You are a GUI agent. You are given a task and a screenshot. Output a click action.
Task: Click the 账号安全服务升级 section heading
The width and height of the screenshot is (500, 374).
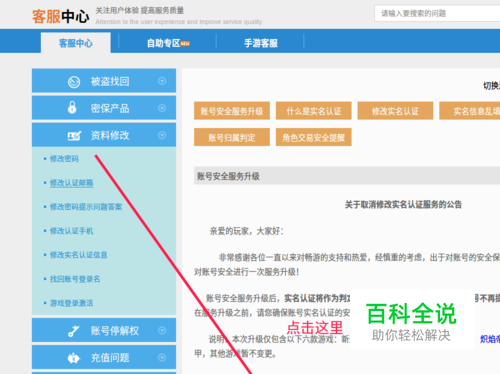click(x=228, y=176)
